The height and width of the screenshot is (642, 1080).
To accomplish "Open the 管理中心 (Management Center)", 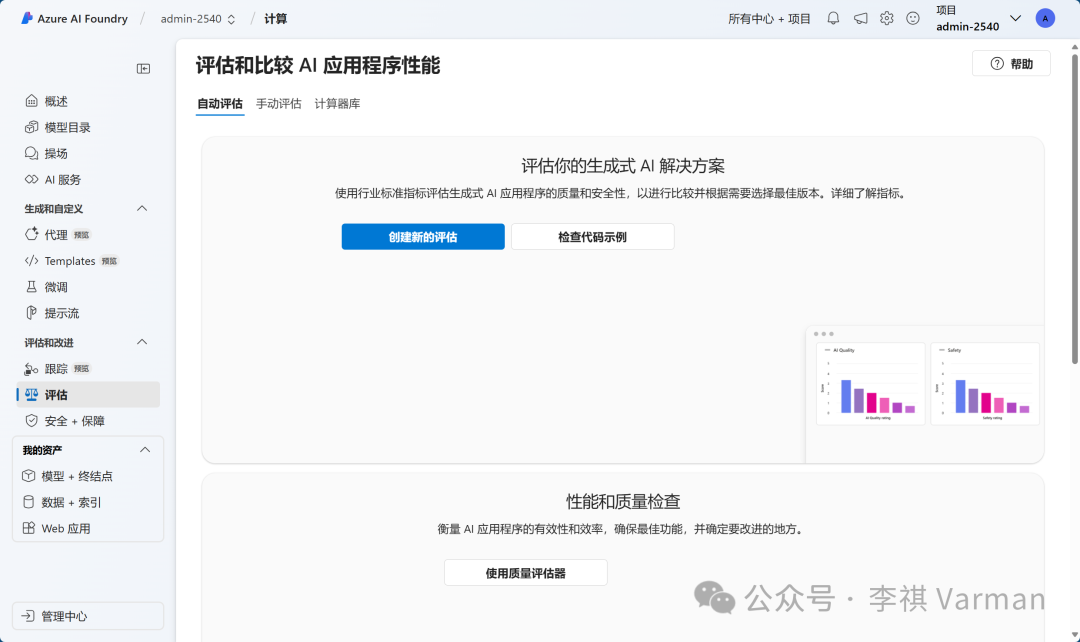I will [x=62, y=615].
